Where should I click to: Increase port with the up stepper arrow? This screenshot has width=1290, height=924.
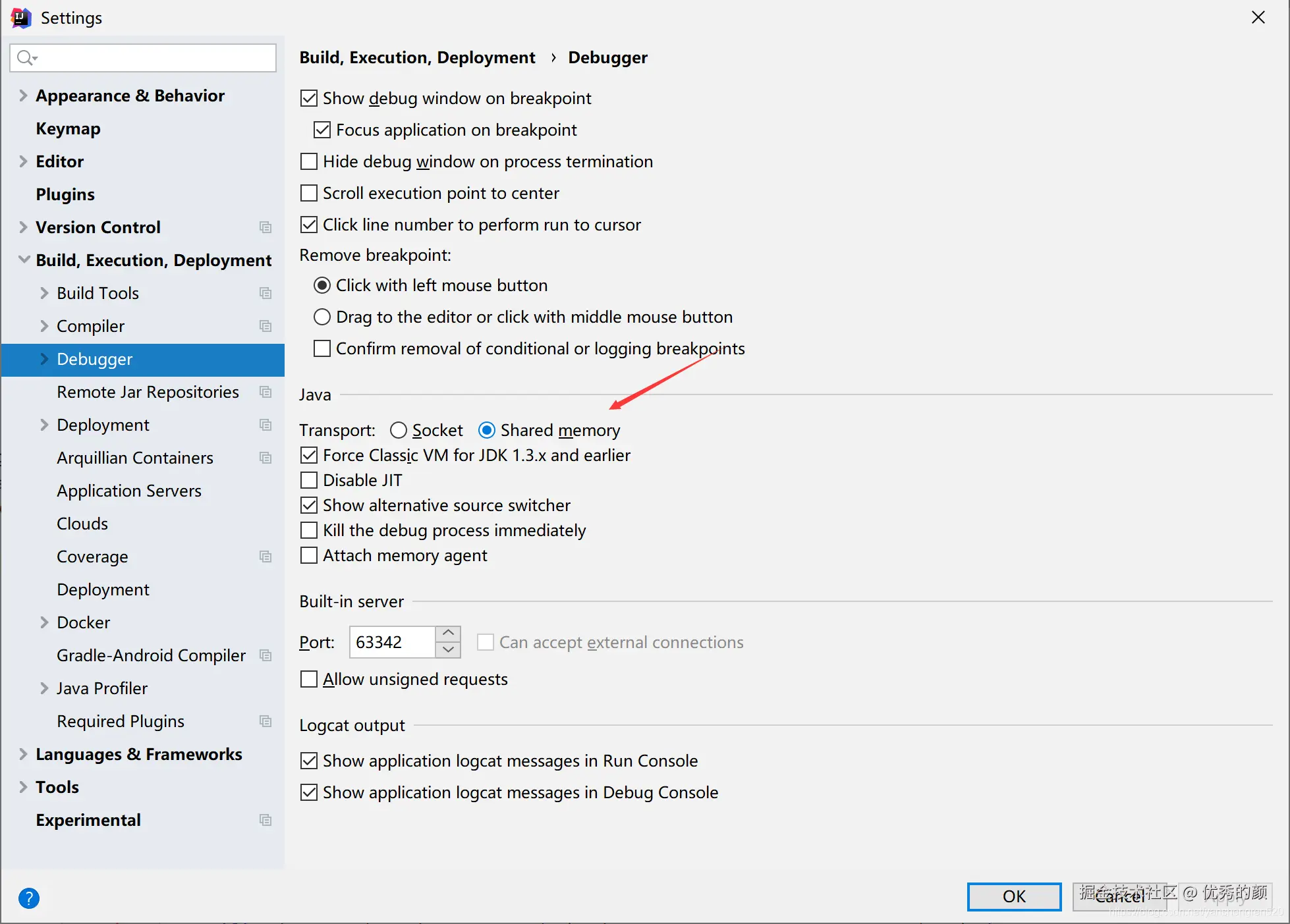coord(448,633)
